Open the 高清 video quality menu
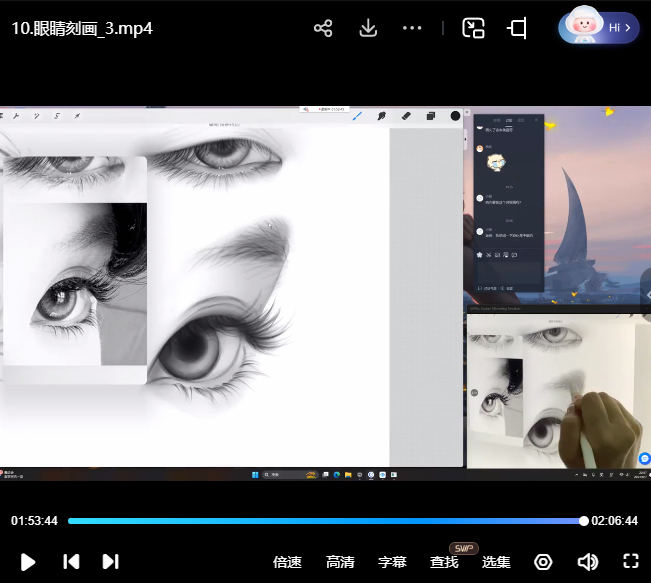 [x=340, y=562]
